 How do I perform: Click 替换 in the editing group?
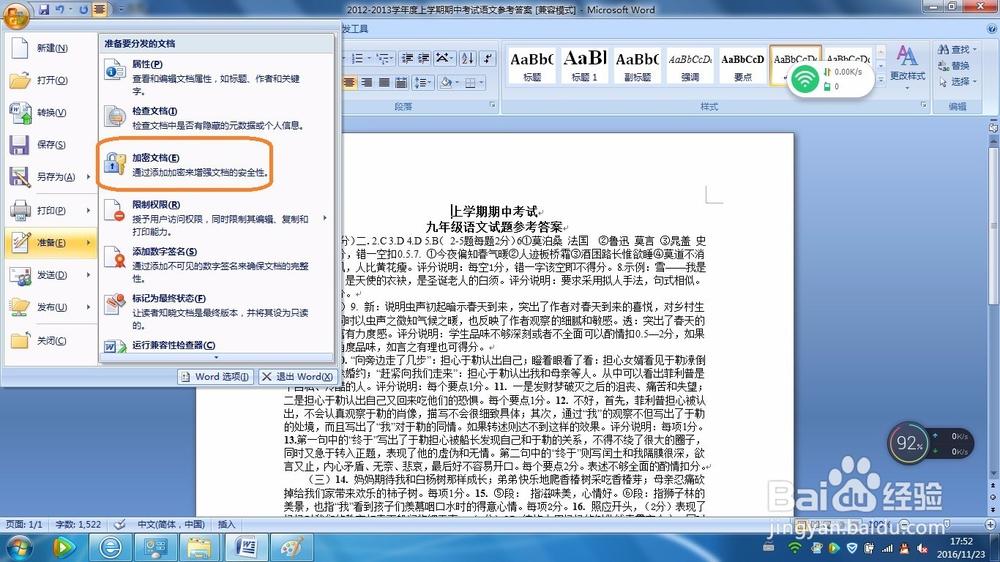click(954, 66)
